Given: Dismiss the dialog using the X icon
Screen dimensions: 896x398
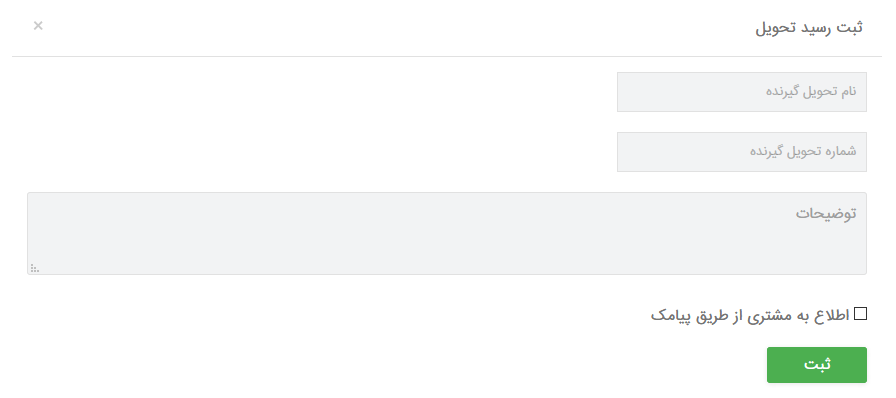Looking at the screenshot, I should 38,26.
